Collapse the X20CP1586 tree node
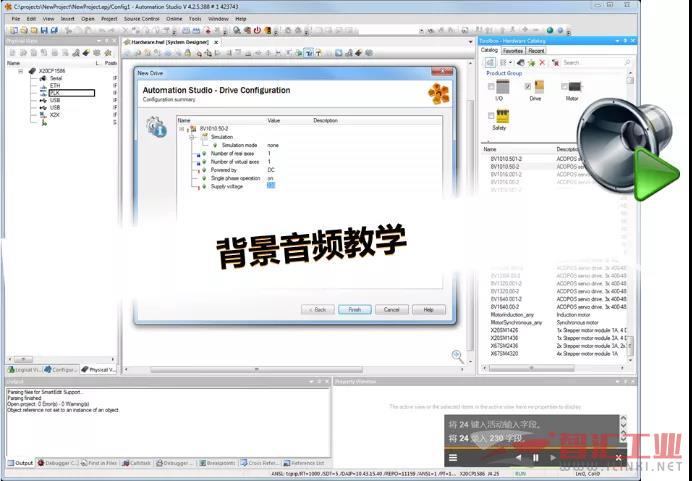This screenshot has height=481, width=692. click(21, 71)
